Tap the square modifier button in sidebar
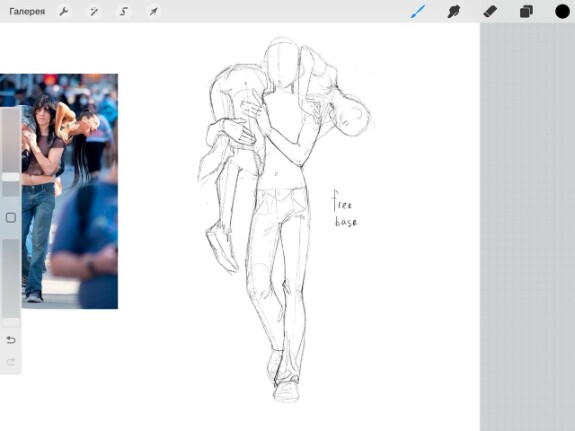 coord(11,218)
